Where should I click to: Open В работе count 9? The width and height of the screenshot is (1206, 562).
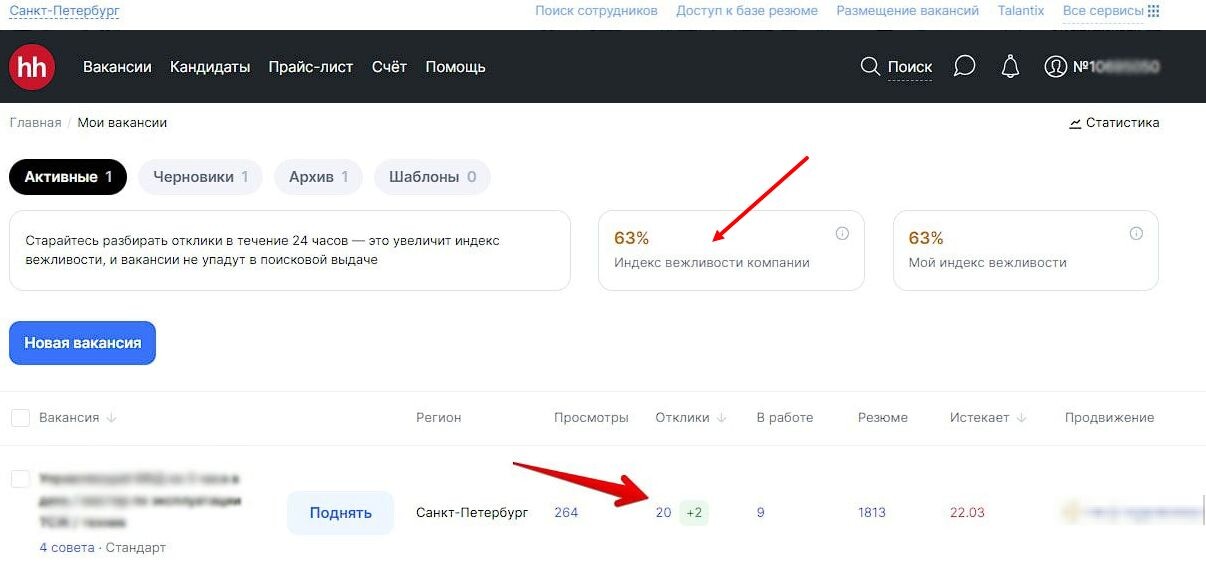click(760, 513)
